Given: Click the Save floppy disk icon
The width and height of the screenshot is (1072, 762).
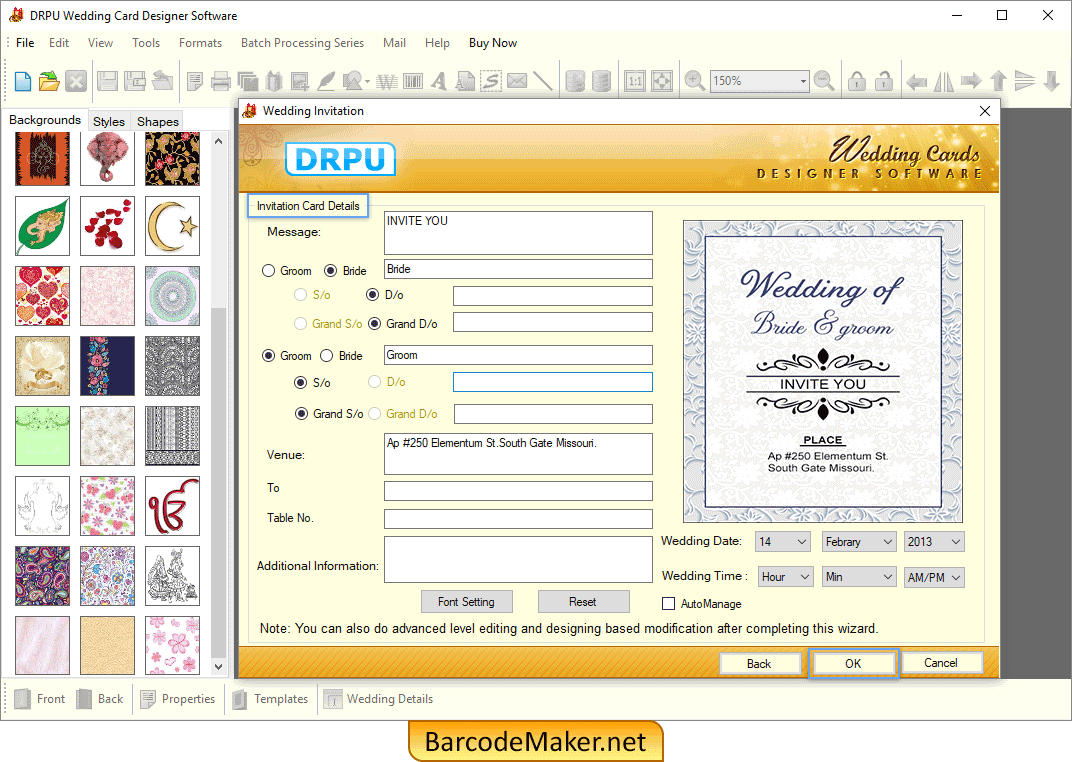Looking at the screenshot, I should pos(107,81).
